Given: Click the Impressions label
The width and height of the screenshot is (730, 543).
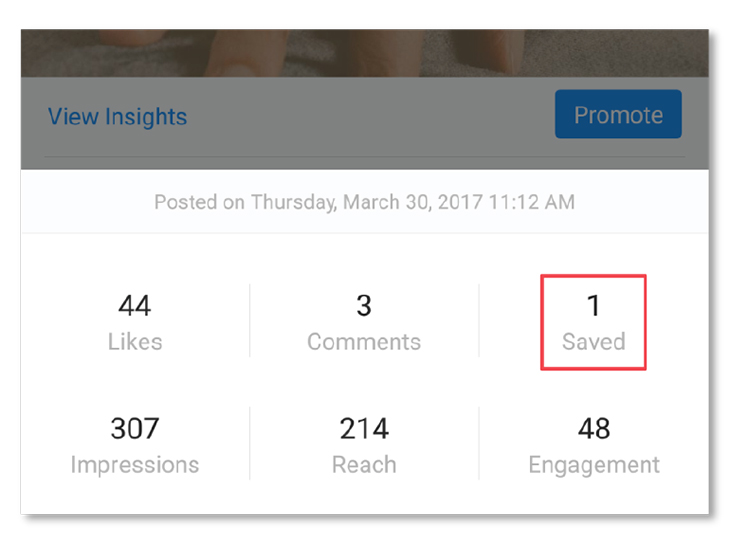Looking at the screenshot, I should tap(134, 465).
